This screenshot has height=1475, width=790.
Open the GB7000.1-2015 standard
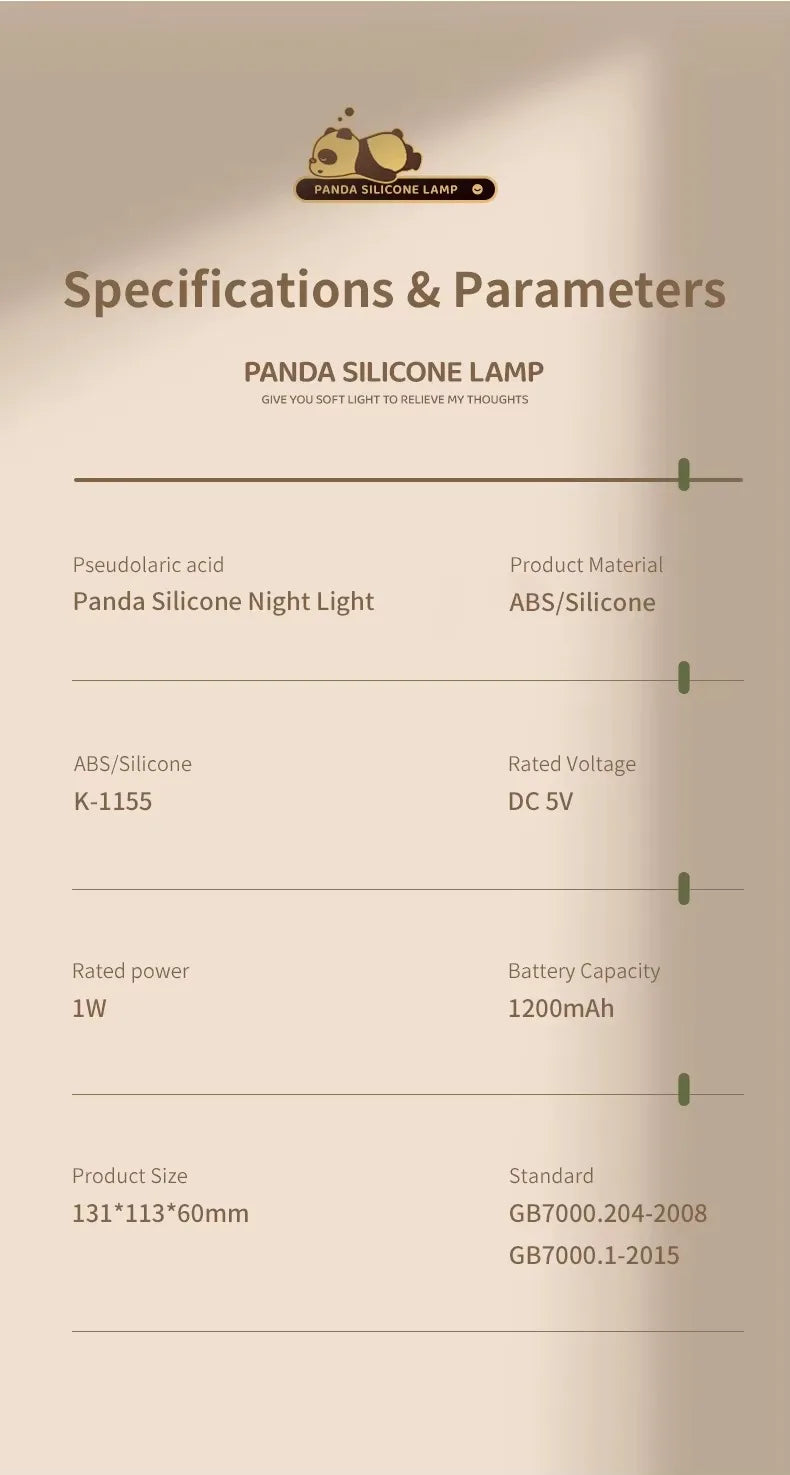tap(594, 1255)
